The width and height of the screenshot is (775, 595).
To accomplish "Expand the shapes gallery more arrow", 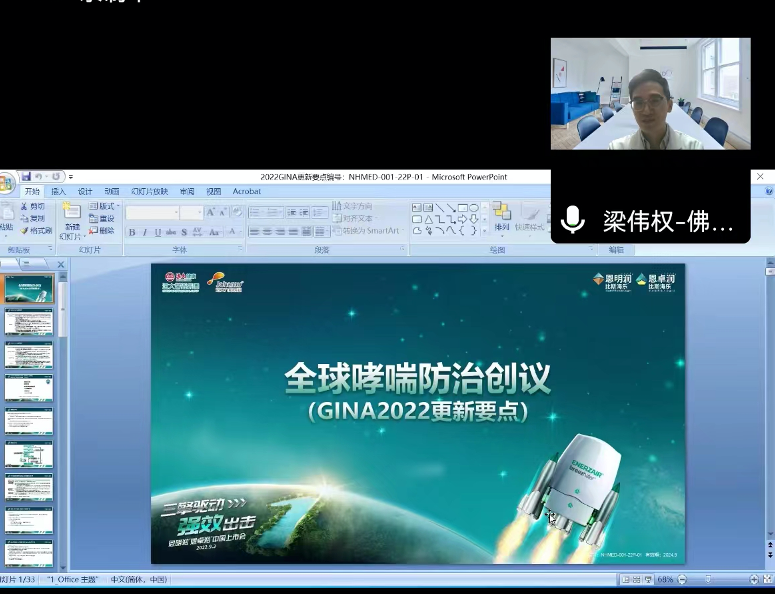I will (x=485, y=230).
